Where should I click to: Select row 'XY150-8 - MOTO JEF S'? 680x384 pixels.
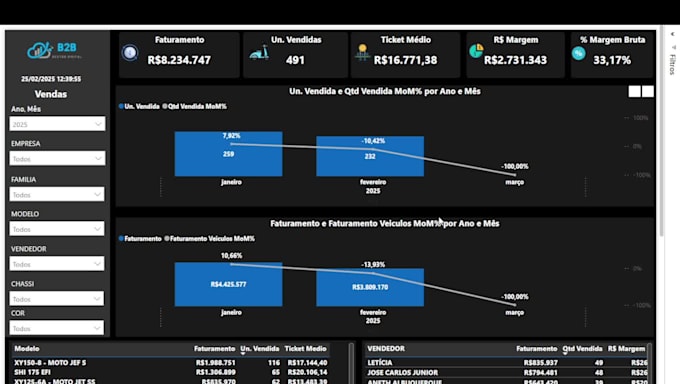[171, 362]
